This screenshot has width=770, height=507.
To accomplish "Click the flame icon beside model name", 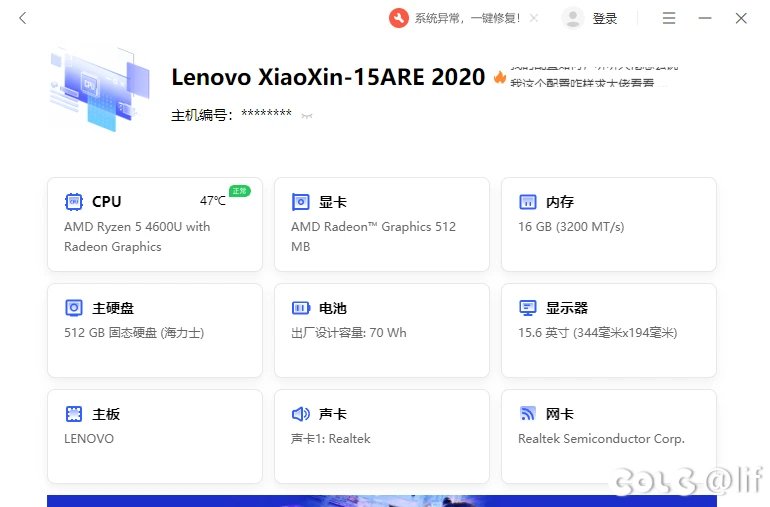I will coord(499,77).
